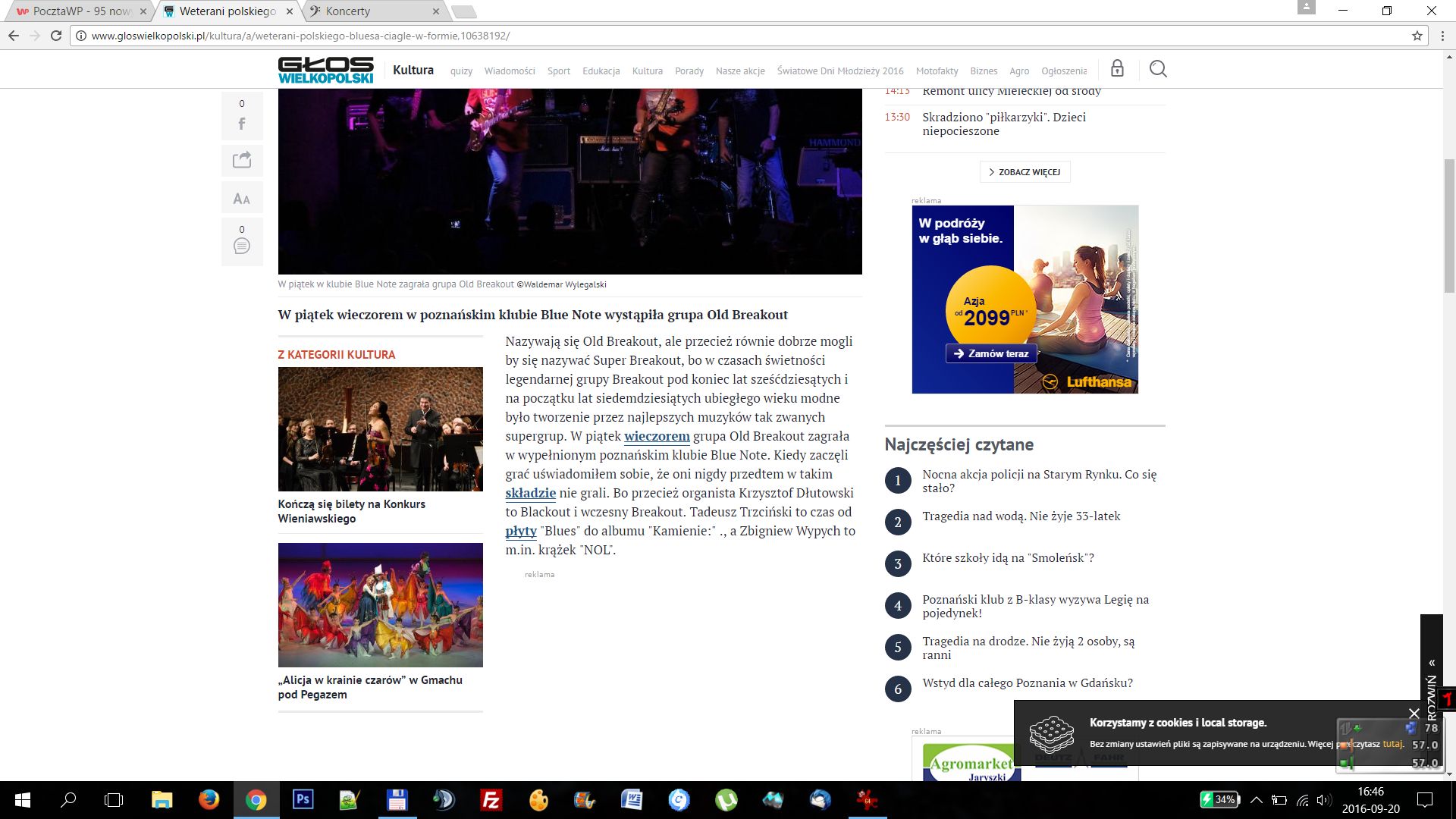The image size is (1456, 819).
Task: Click the 'tutaj' link in cookies notice
Action: (x=1392, y=744)
